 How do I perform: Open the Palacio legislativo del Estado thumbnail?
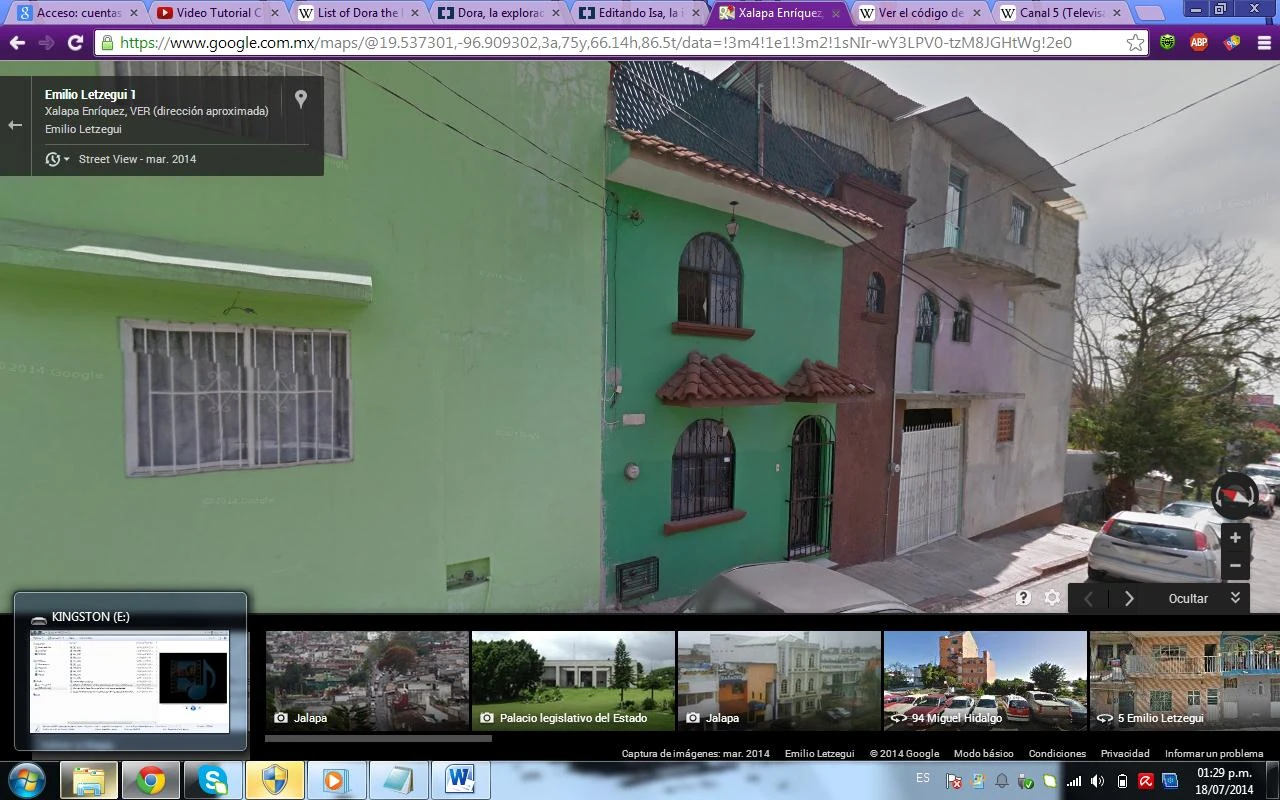coord(573,680)
